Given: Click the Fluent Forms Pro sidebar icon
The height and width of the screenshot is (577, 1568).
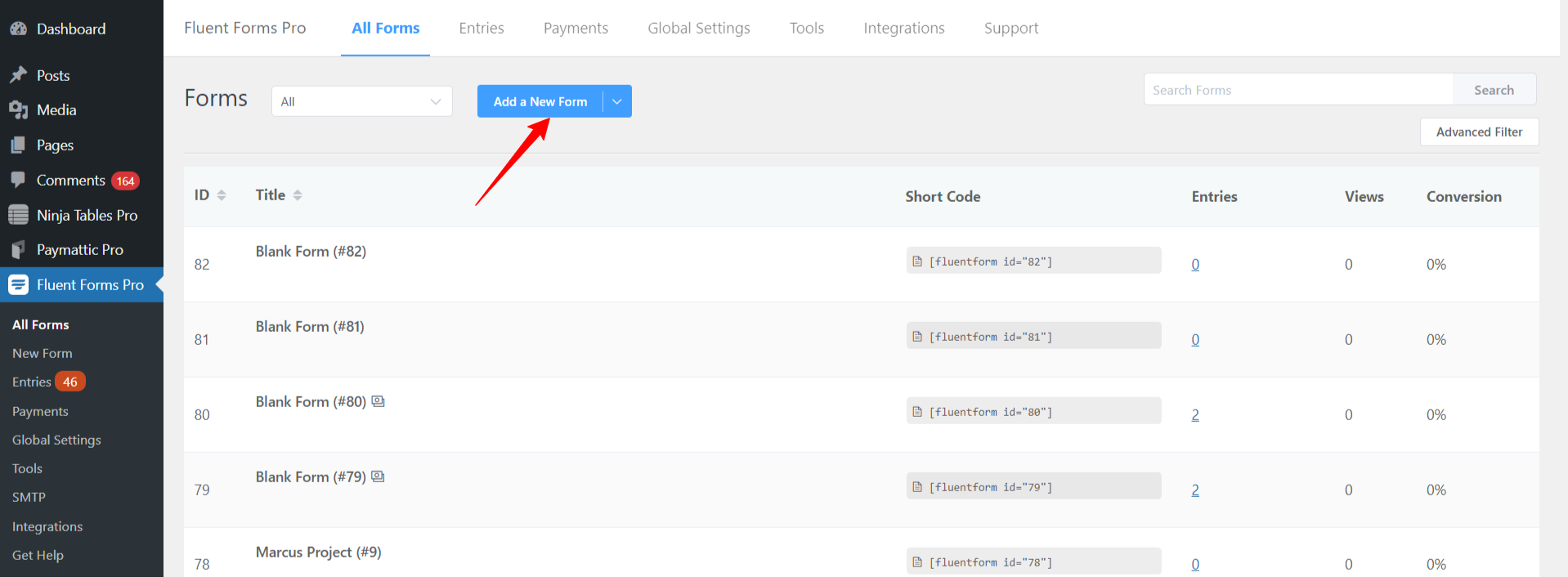Looking at the screenshot, I should [x=19, y=284].
